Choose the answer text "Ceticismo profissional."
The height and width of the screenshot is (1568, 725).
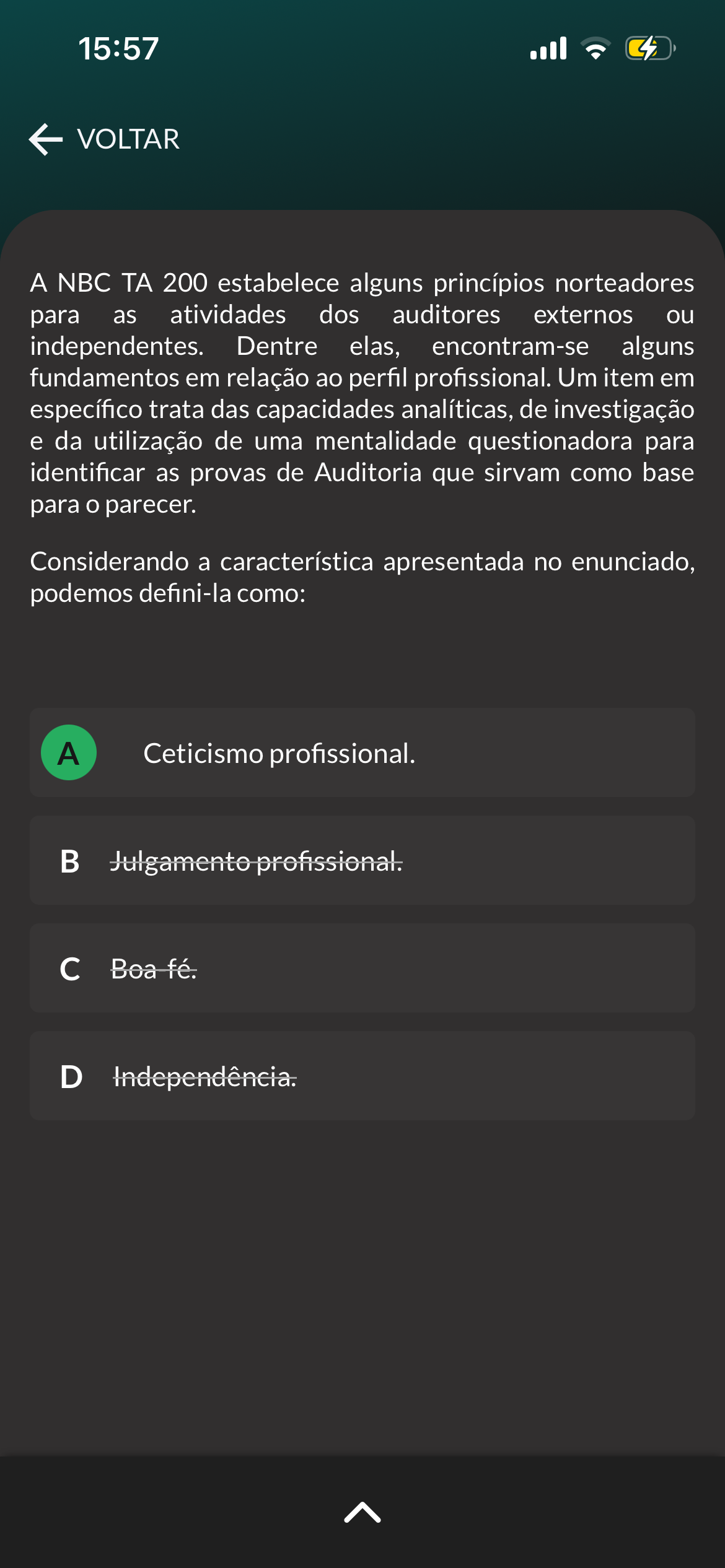(279, 754)
